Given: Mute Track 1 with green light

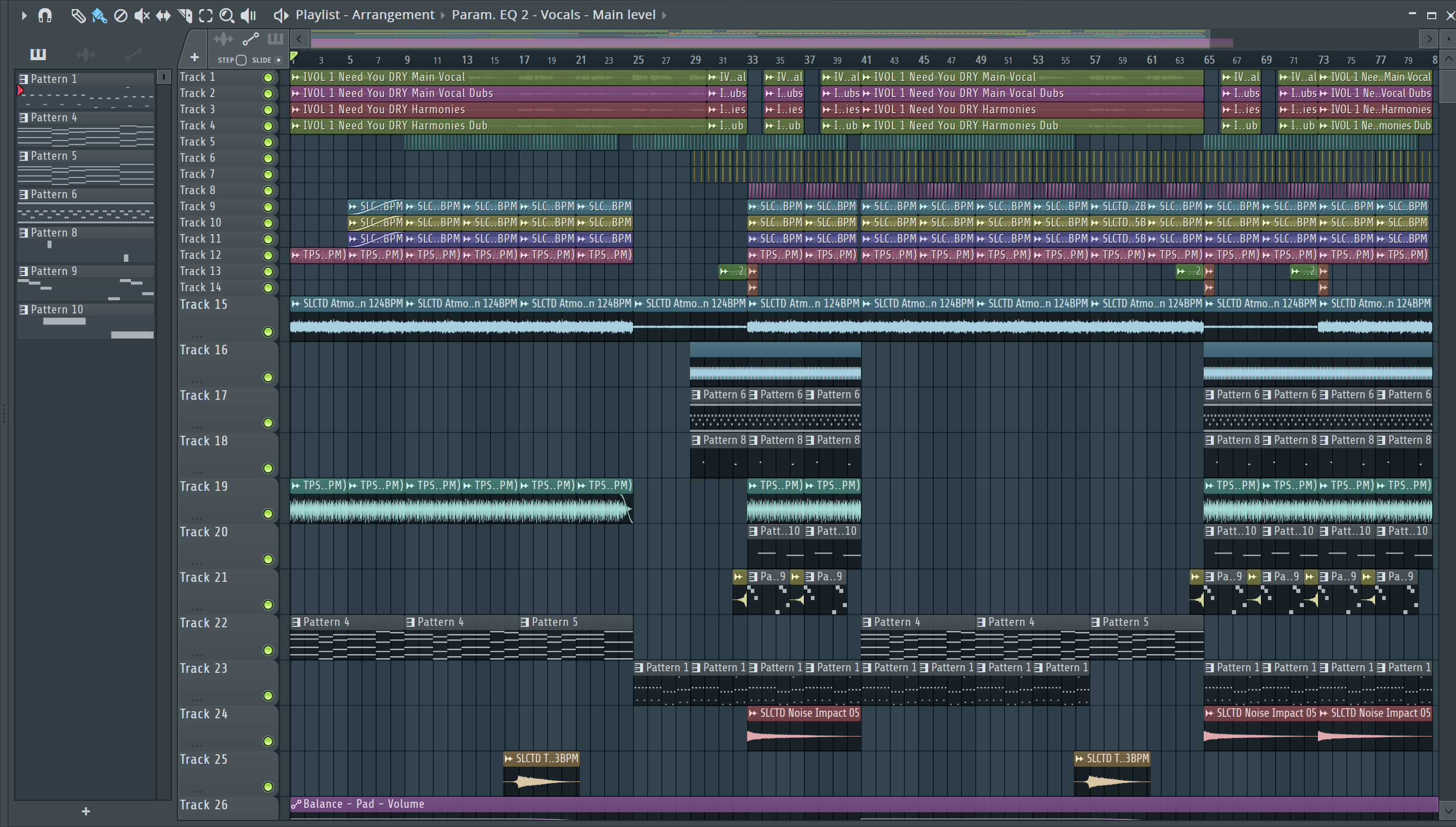Looking at the screenshot, I should (x=268, y=77).
